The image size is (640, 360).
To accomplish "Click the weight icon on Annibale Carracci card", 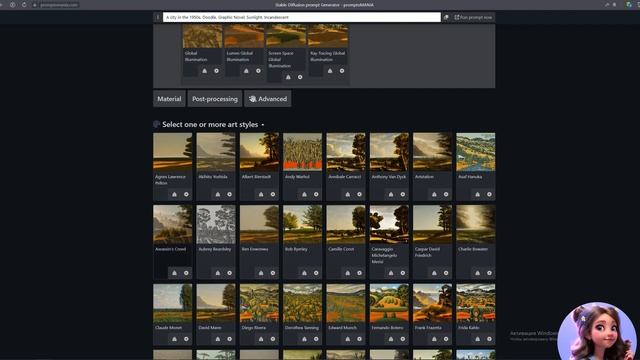I will click(347, 194).
